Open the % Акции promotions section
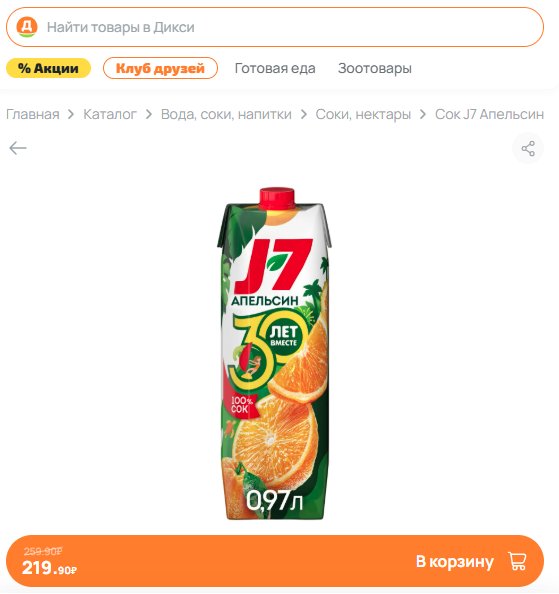 [48, 68]
